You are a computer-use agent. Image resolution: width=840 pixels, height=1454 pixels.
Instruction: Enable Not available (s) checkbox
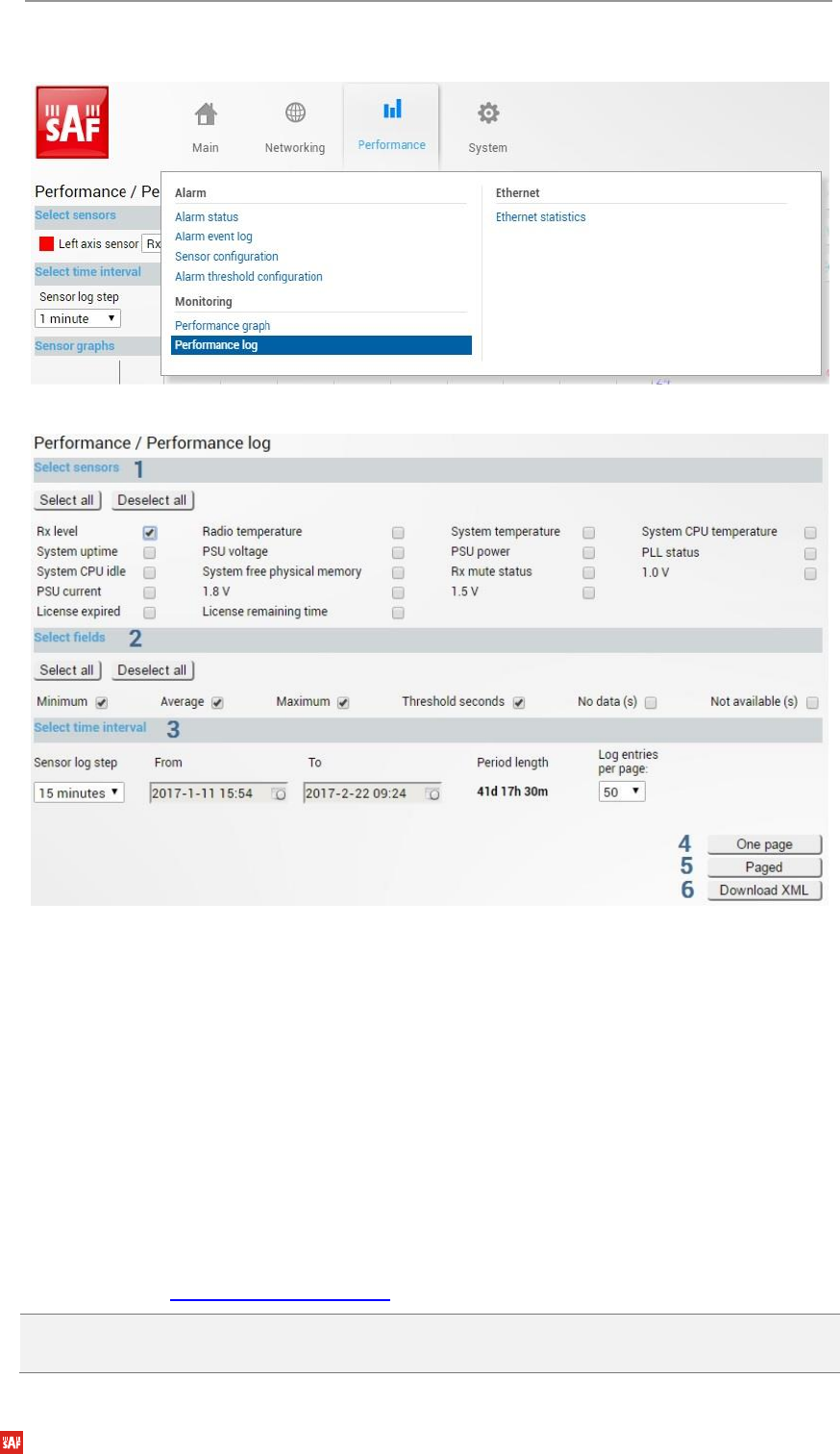812,703
